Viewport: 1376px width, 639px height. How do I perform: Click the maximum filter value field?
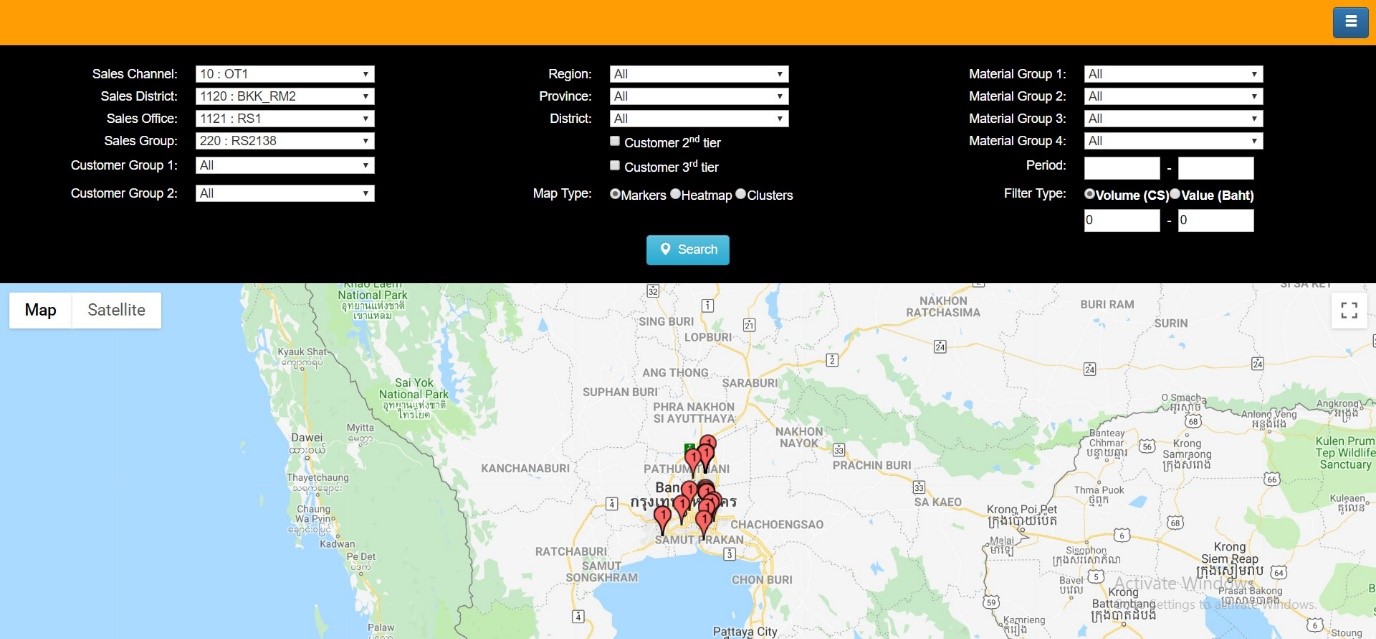1216,220
